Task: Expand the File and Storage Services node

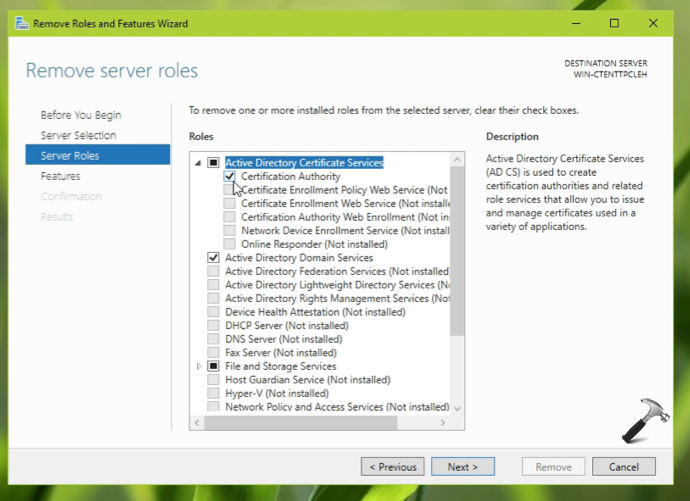Action: point(199,366)
